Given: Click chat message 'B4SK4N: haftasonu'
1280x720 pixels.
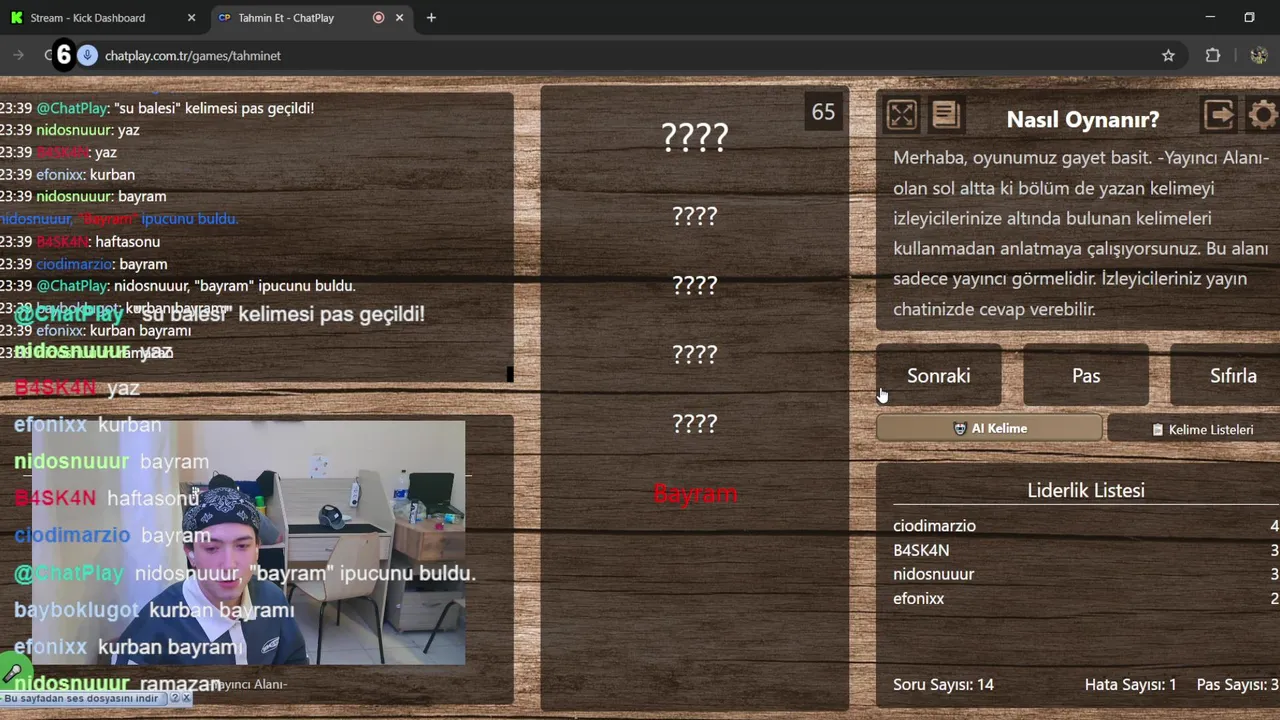Looking at the screenshot, I should 80,242.
